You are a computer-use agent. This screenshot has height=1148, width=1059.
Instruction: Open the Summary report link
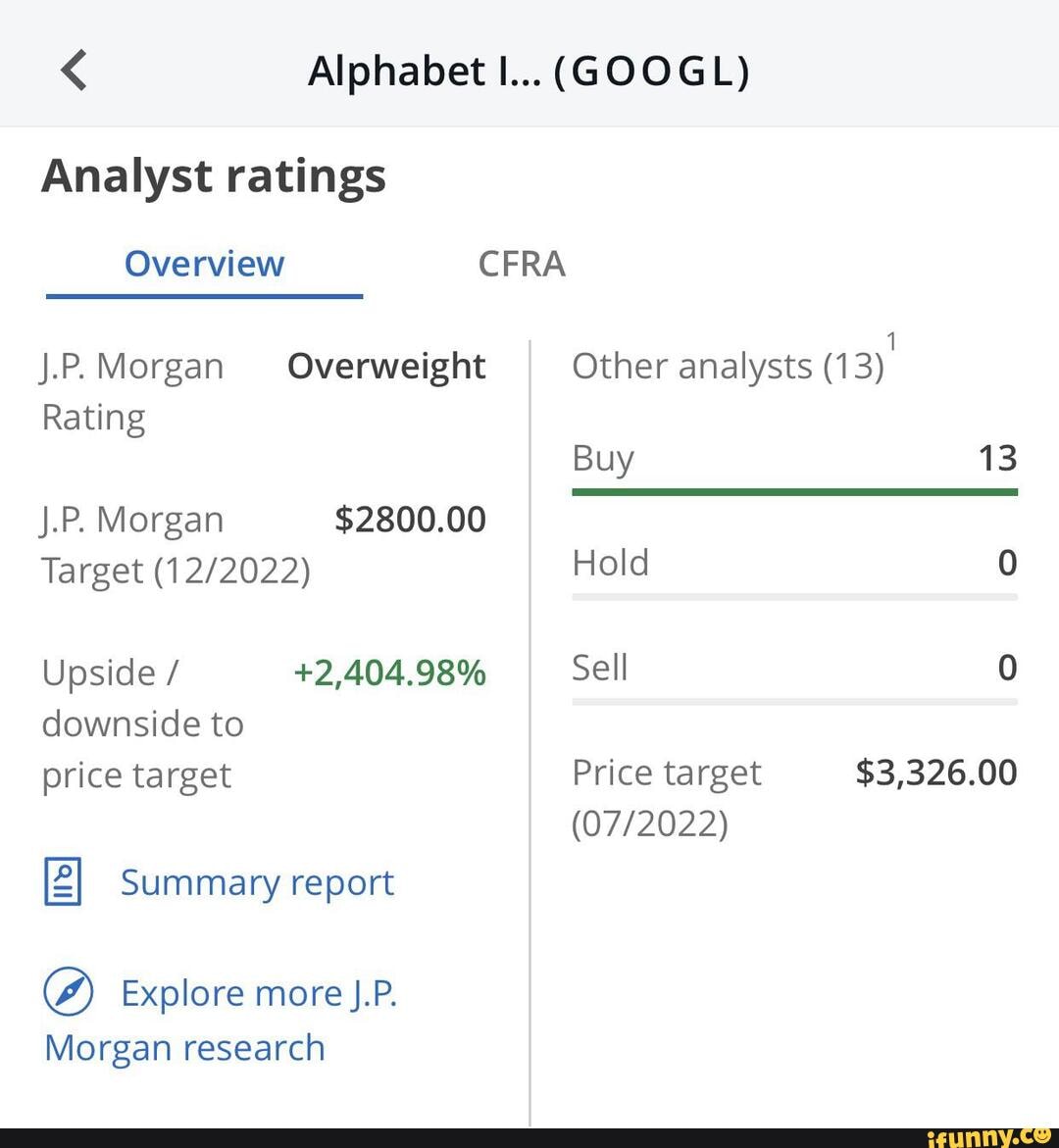[257, 882]
